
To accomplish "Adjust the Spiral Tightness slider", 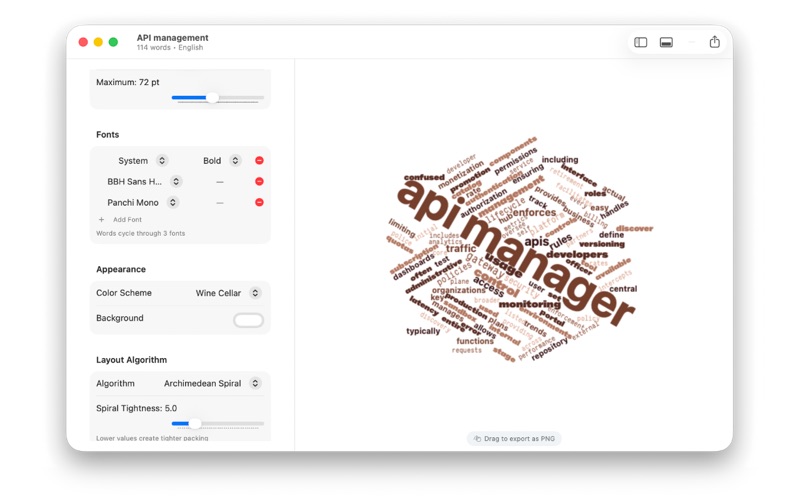I will 218,423.
